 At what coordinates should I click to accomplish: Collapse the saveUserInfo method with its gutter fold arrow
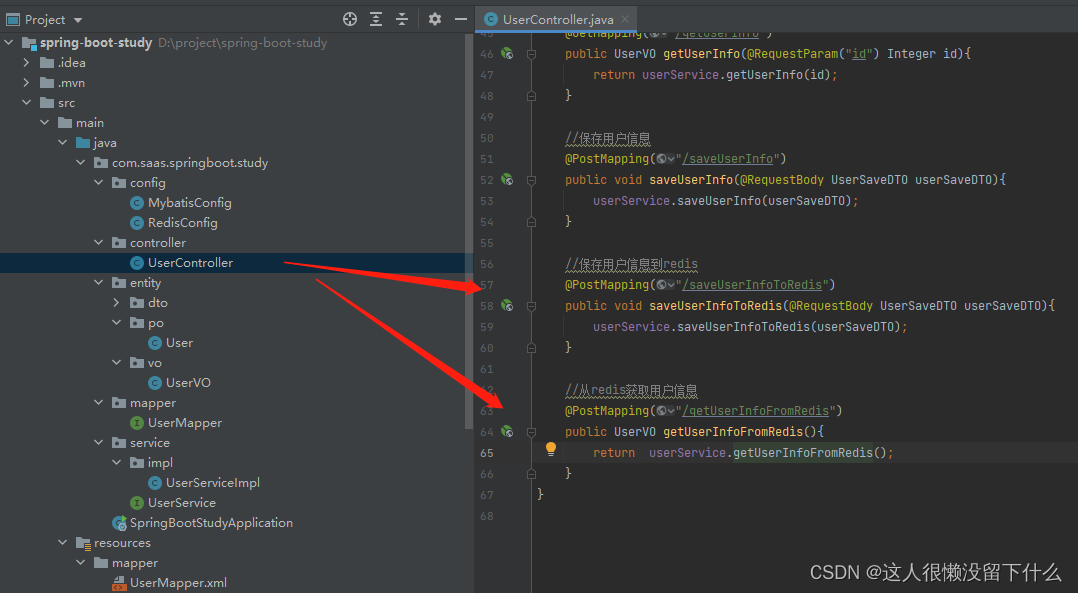(531, 179)
